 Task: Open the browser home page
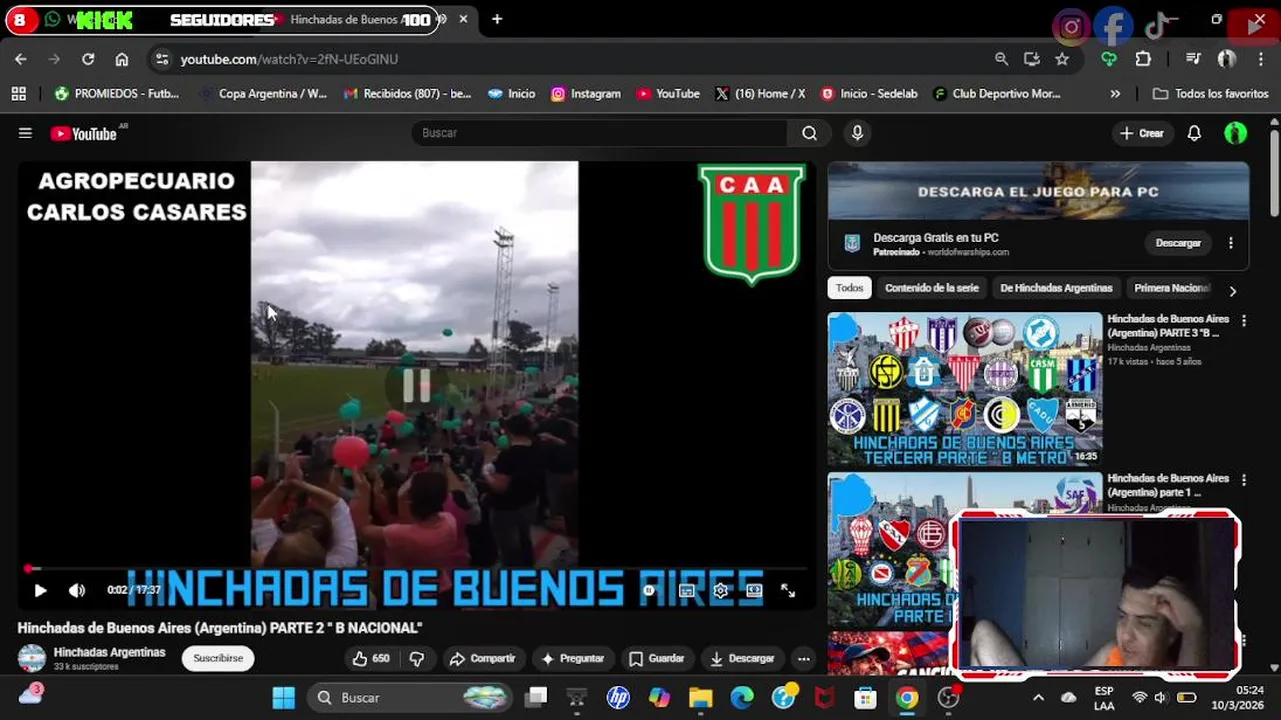(122, 59)
